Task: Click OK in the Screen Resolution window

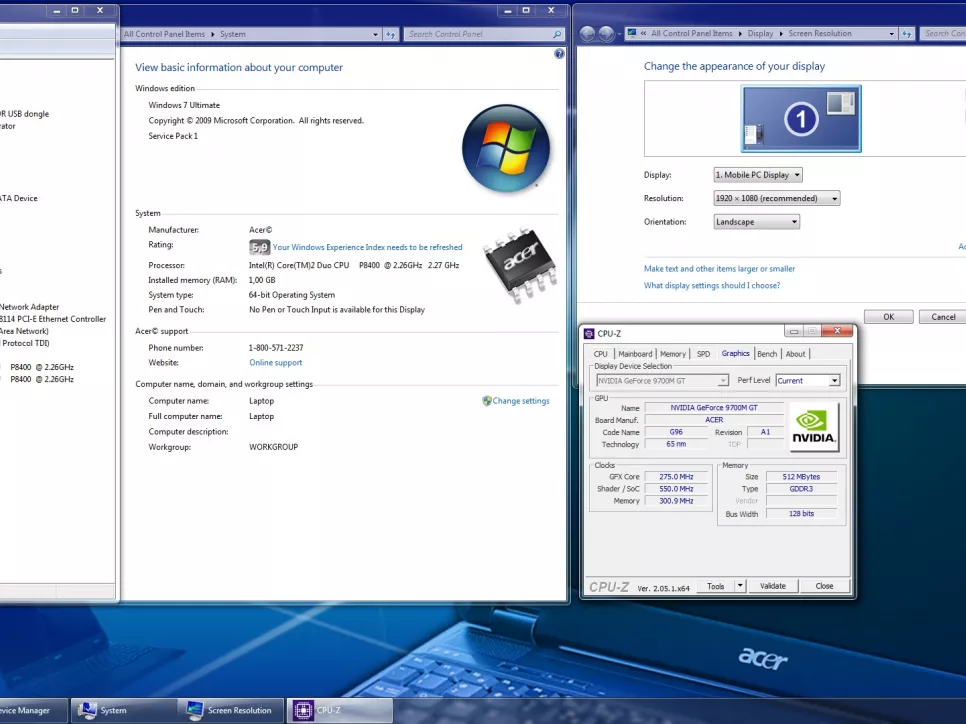Action: 888,317
